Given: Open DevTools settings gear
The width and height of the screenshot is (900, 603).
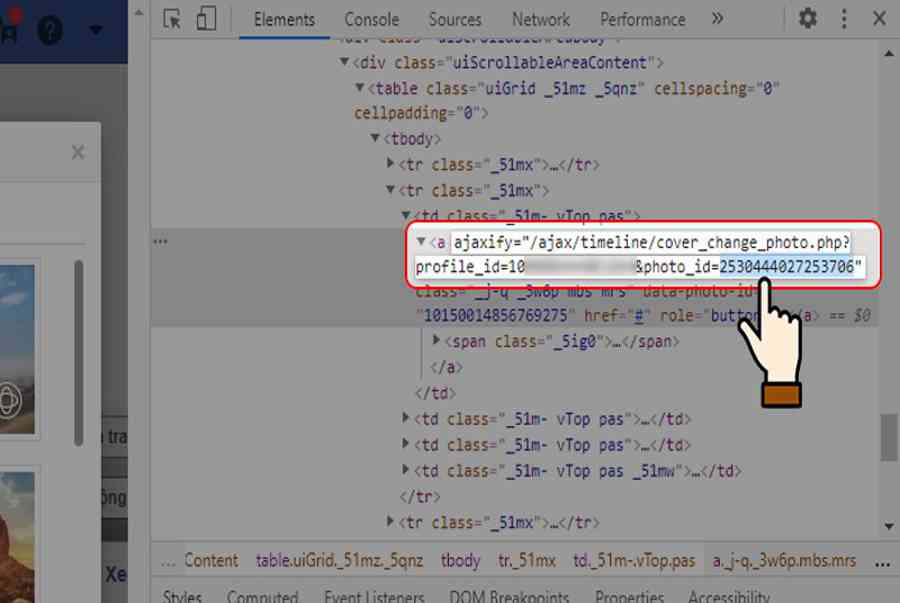Looking at the screenshot, I should point(807,19).
